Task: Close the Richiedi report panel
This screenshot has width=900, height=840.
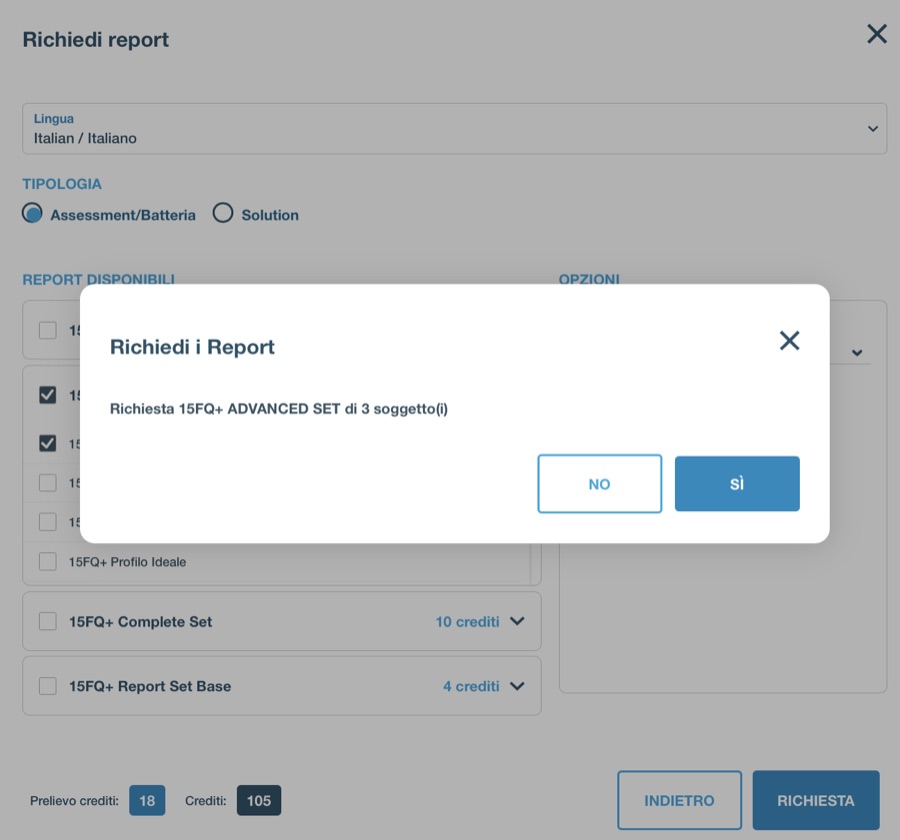Action: (x=876, y=34)
